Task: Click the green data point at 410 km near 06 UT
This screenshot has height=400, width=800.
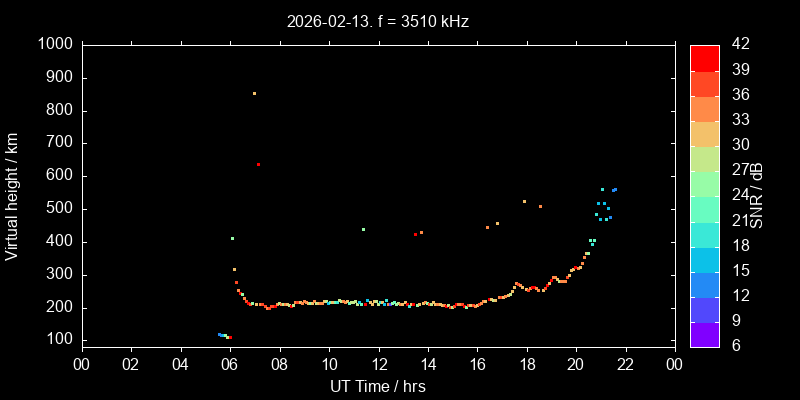Action: pyautogui.click(x=232, y=238)
